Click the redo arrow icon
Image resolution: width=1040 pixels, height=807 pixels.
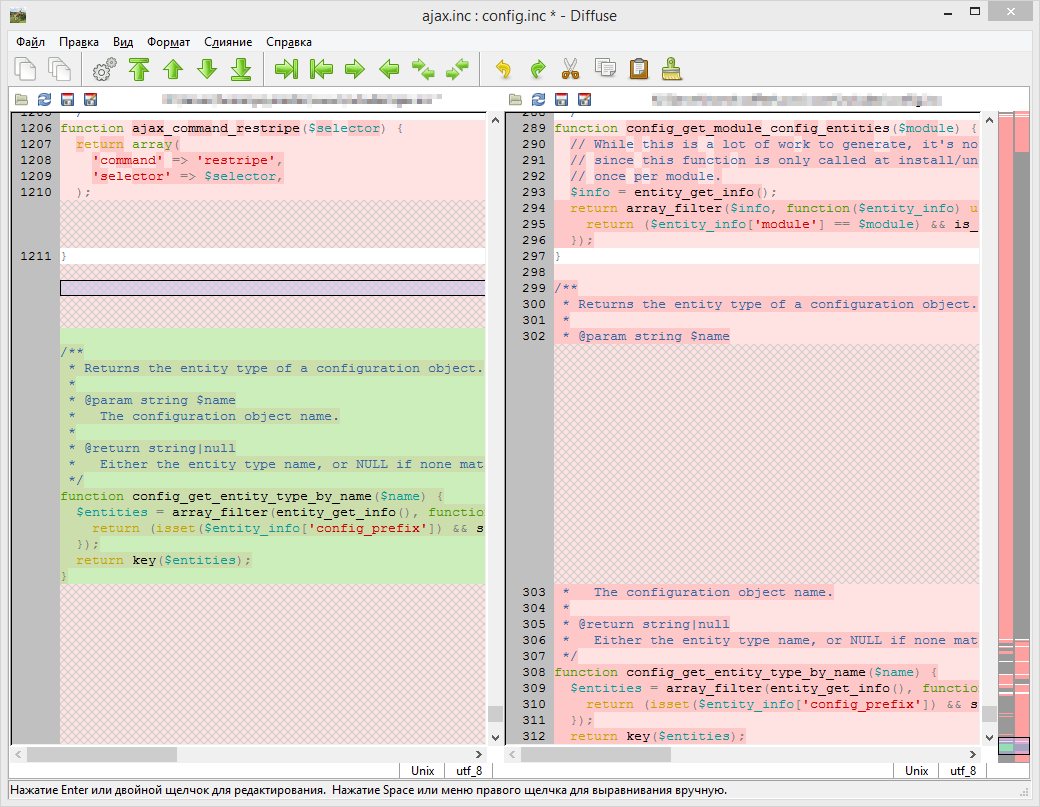pyautogui.click(x=537, y=69)
